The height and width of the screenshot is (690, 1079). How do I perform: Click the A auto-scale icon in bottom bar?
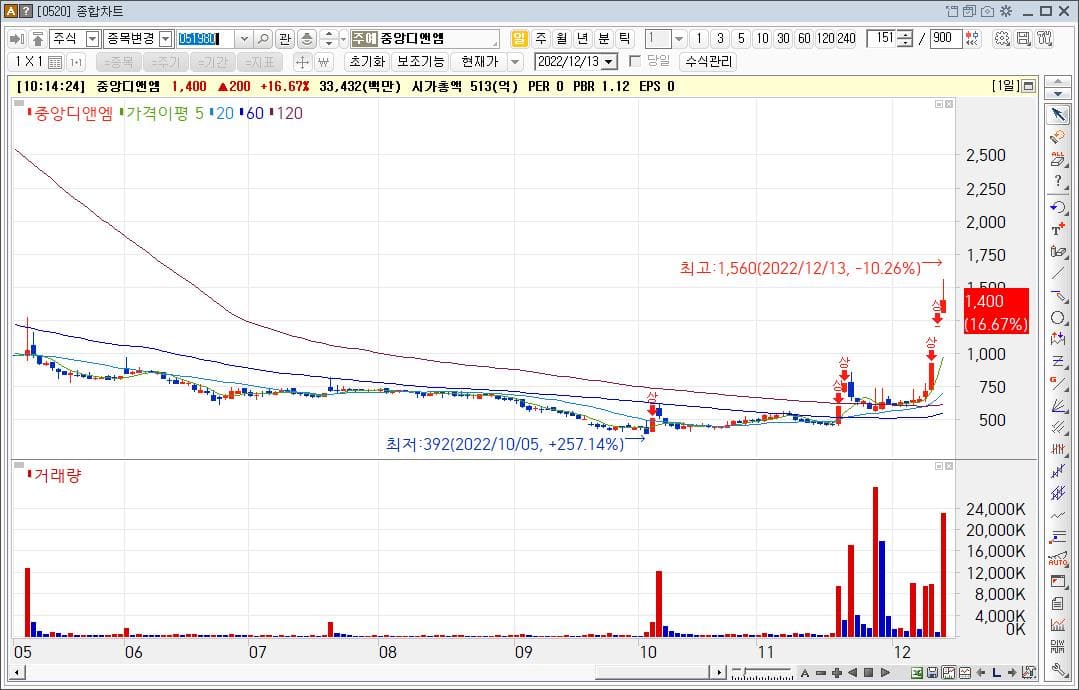[x=804, y=672]
